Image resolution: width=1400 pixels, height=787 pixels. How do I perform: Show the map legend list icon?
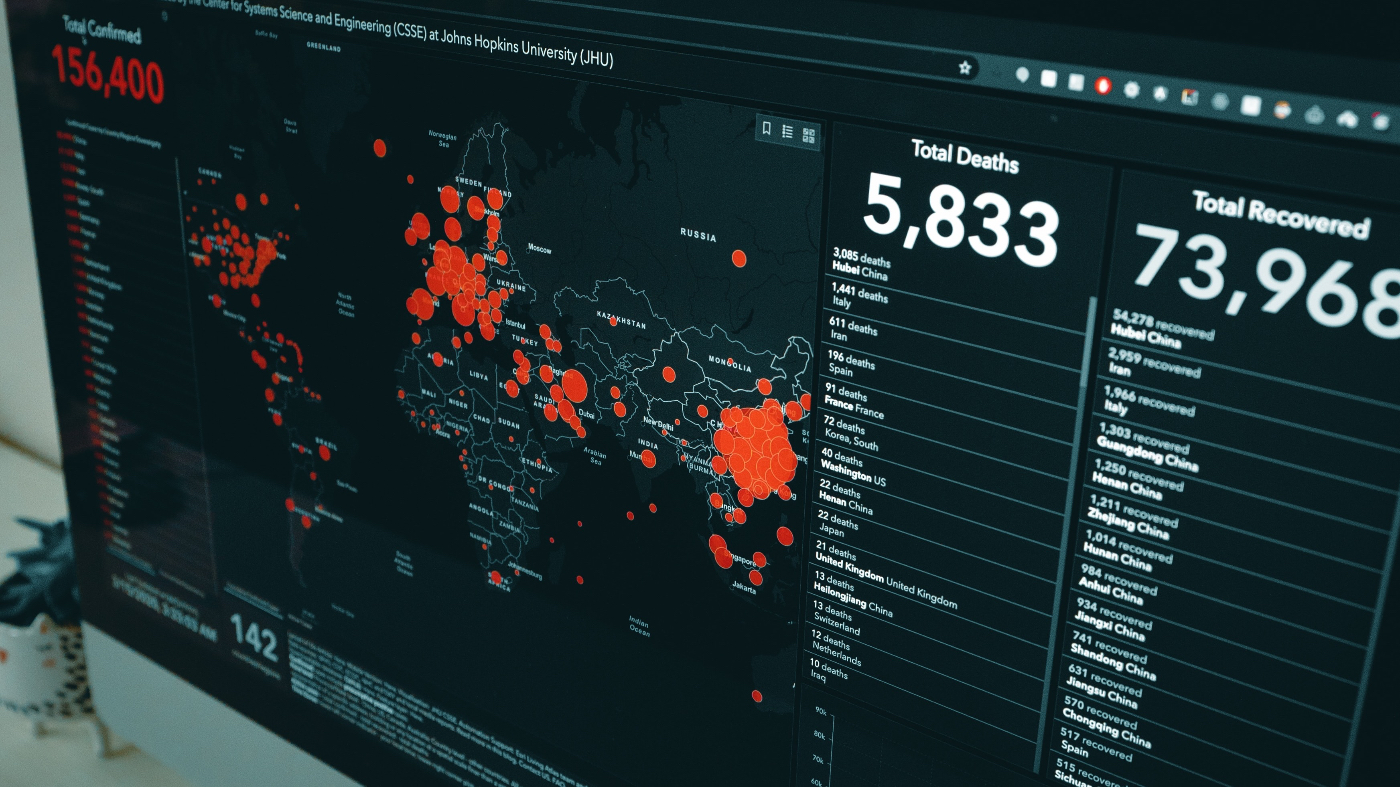tap(787, 132)
